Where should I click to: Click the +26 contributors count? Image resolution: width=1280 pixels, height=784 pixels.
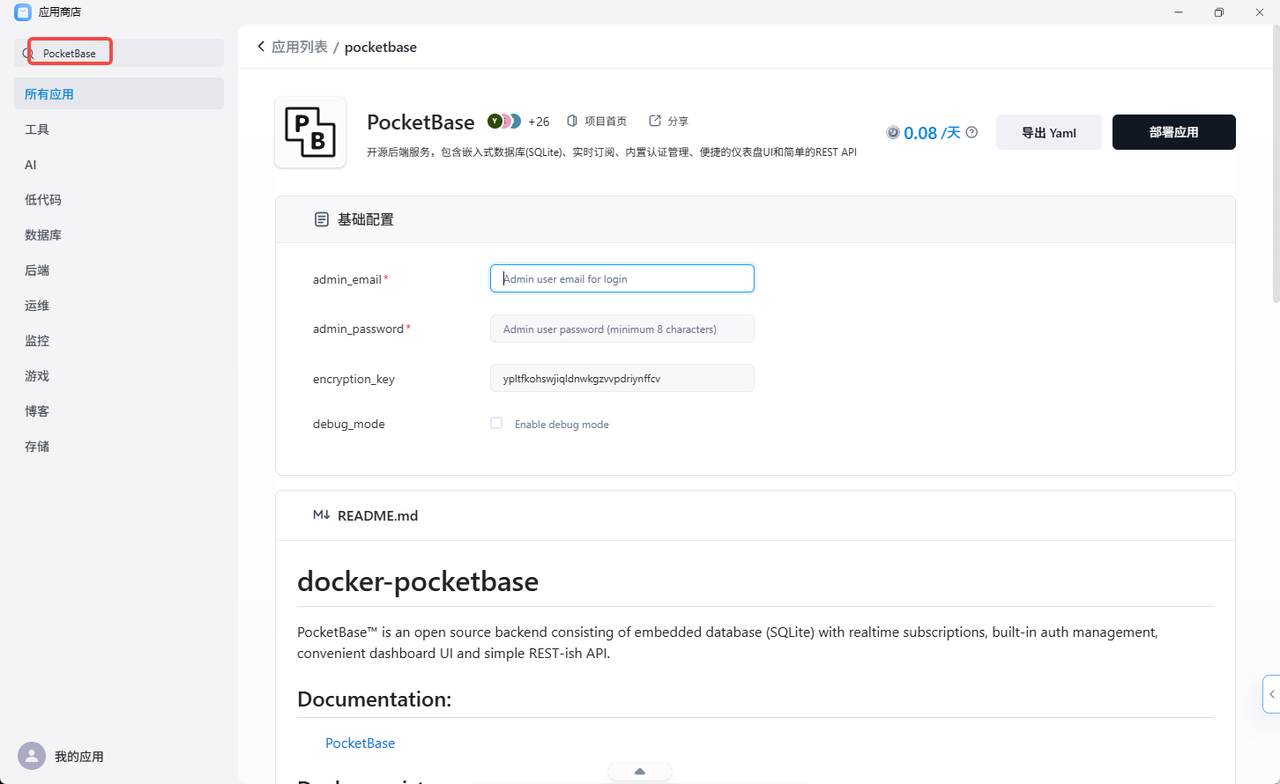coord(539,121)
